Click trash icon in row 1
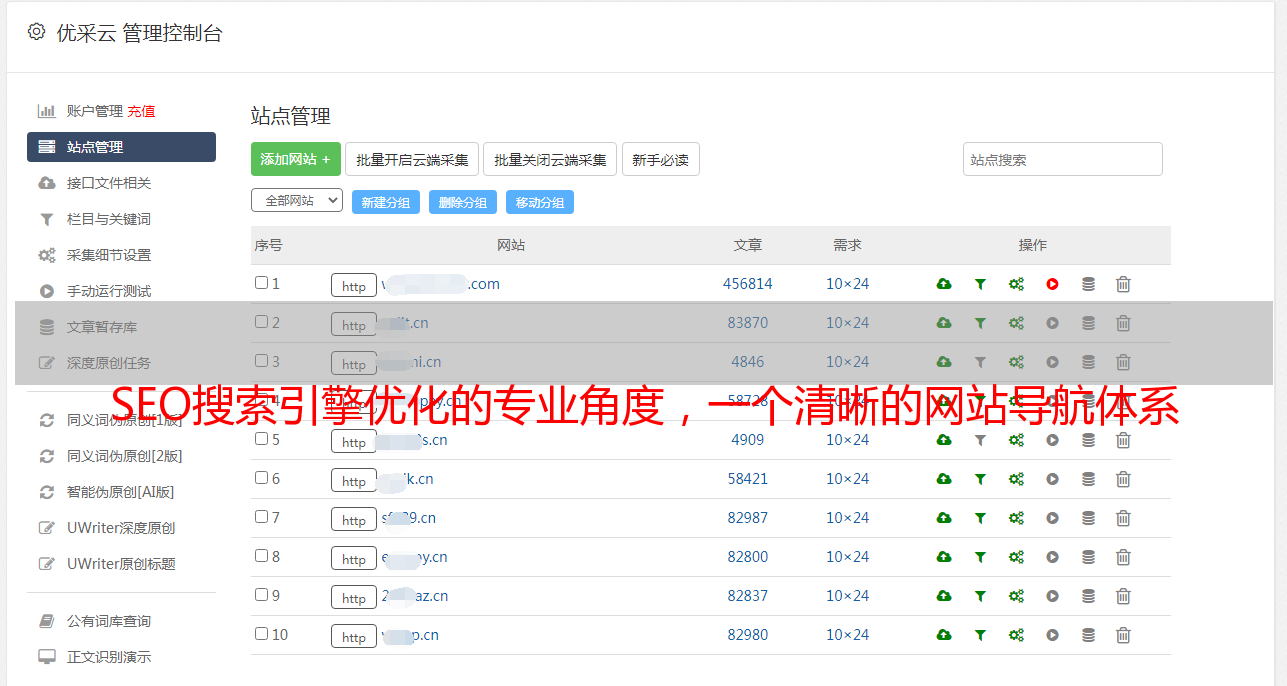1287x686 pixels. tap(1123, 284)
